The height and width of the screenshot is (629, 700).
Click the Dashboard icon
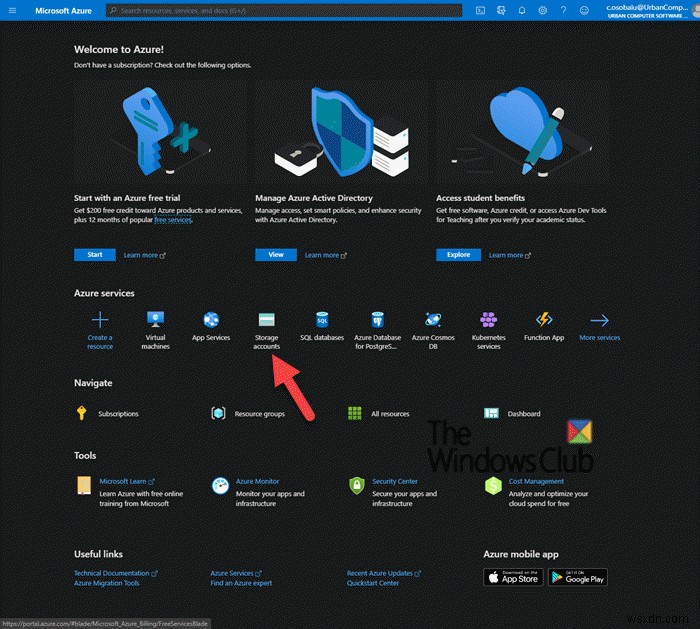coord(492,413)
